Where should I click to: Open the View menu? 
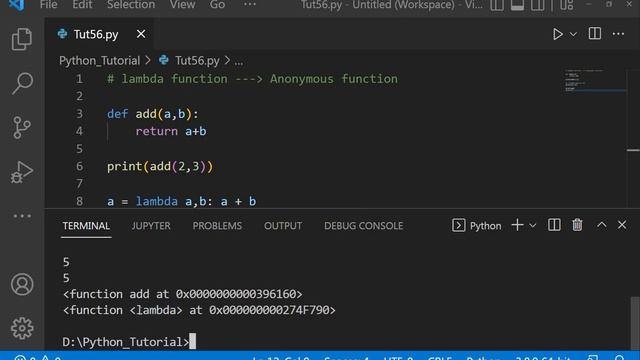(x=182, y=5)
